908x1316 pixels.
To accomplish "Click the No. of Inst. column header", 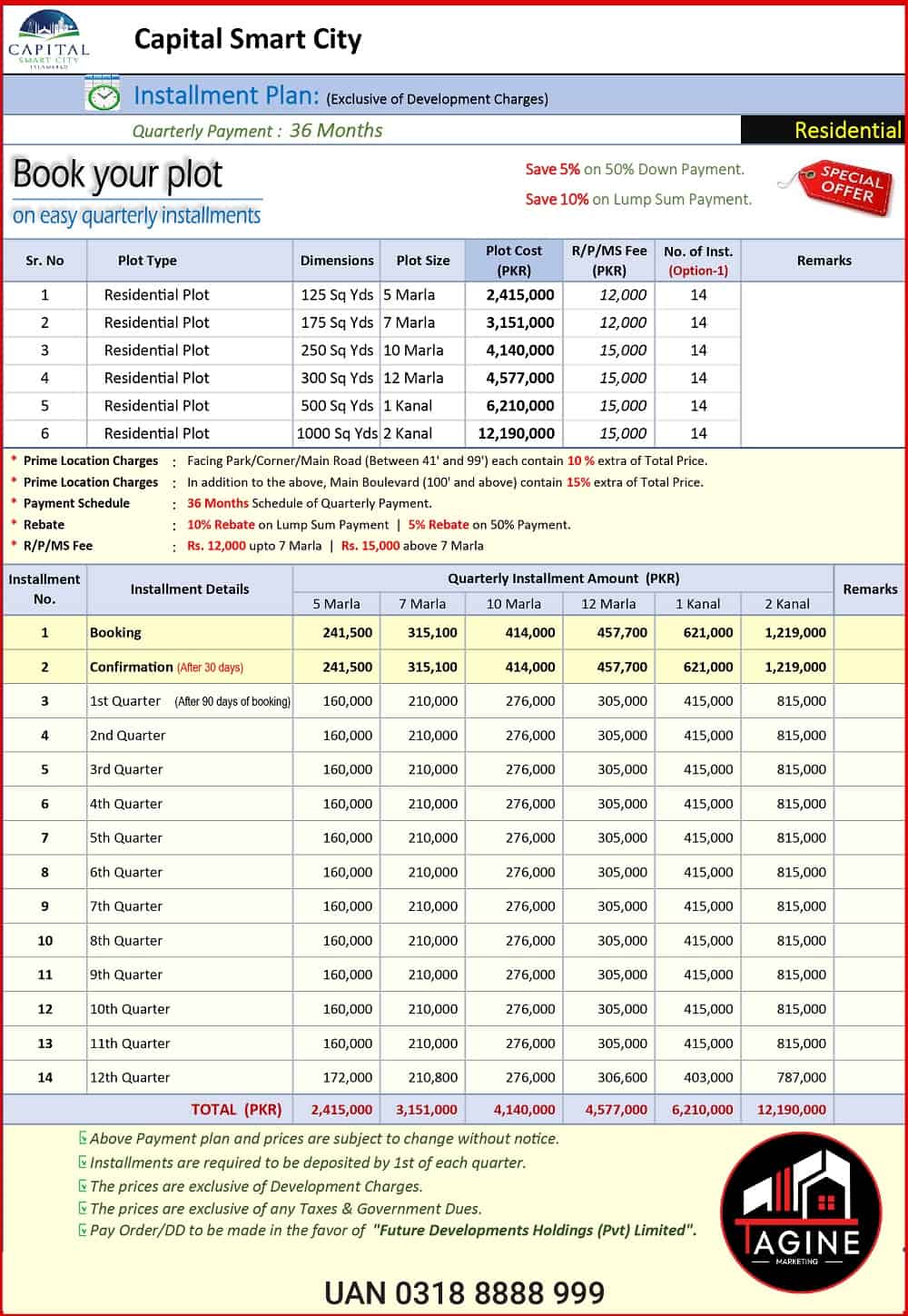I will (698, 260).
